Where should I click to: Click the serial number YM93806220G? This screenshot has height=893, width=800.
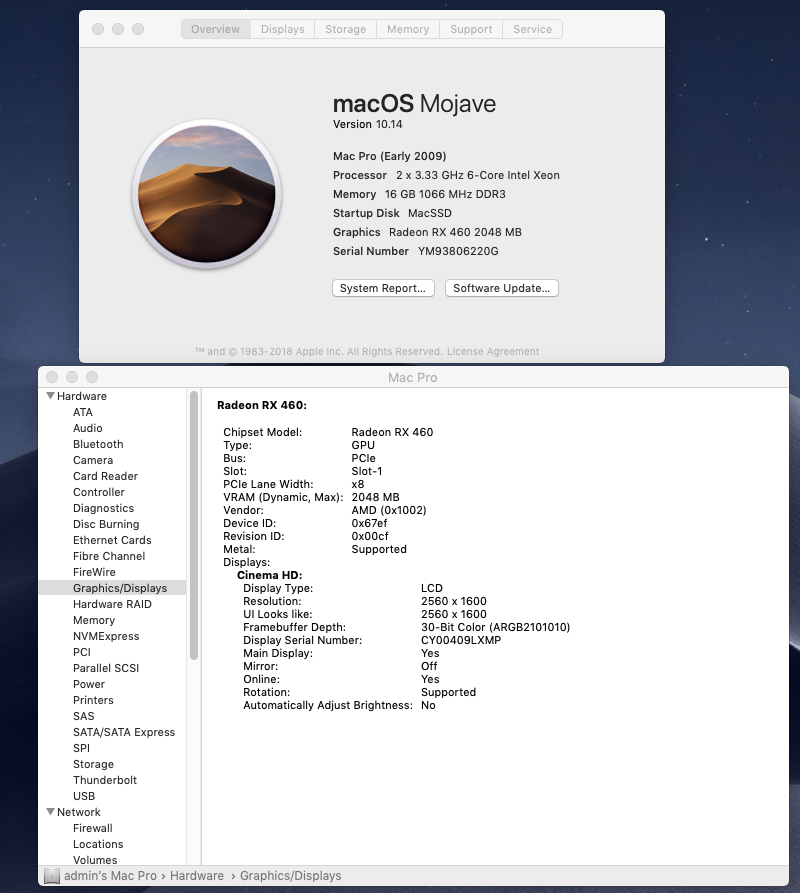tap(458, 251)
